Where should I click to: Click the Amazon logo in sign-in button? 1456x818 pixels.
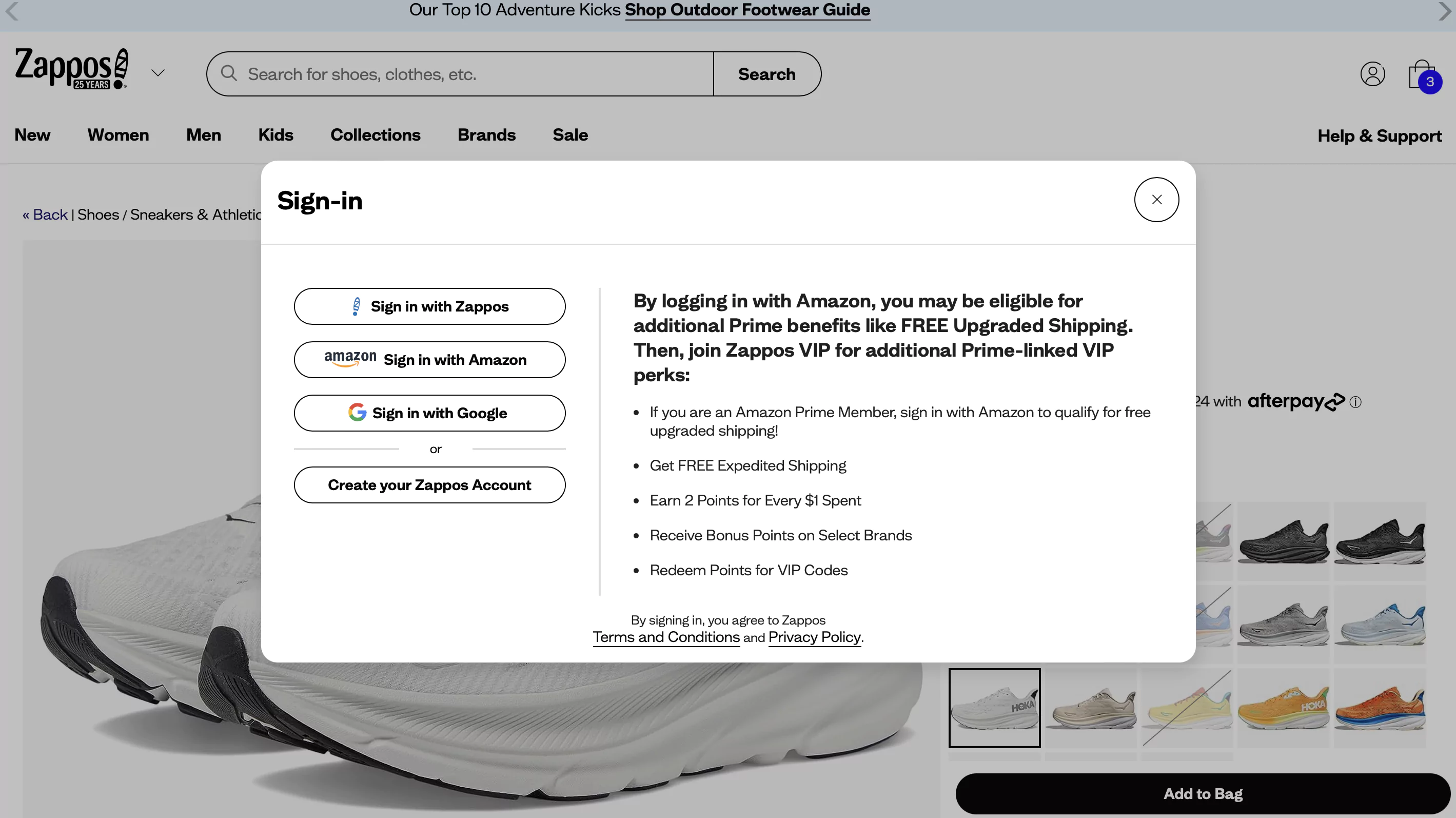click(x=350, y=358)
